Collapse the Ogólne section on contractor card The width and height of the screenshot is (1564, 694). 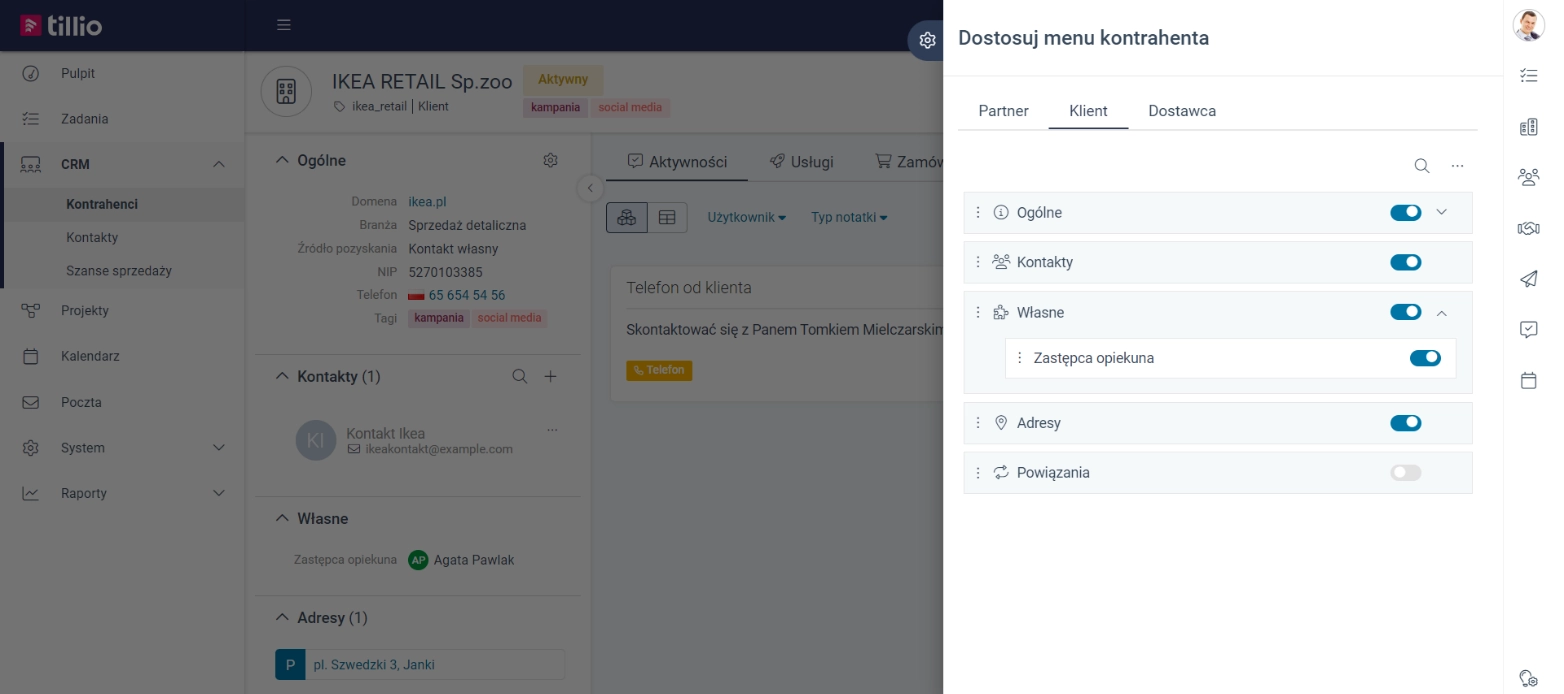(x=281, y=160)
